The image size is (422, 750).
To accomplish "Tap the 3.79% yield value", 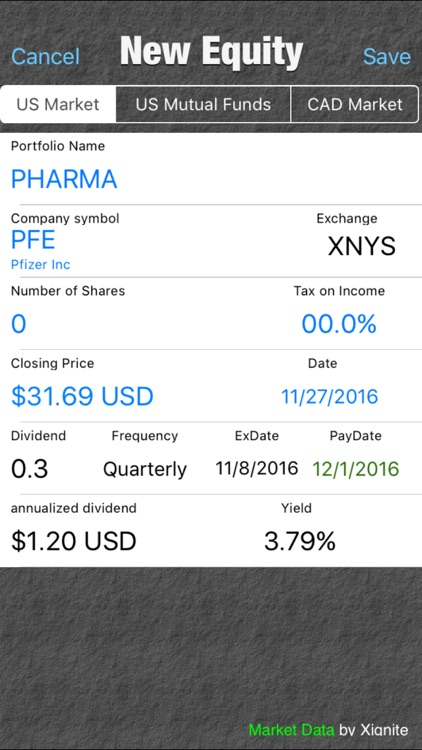I will point(300,541).
